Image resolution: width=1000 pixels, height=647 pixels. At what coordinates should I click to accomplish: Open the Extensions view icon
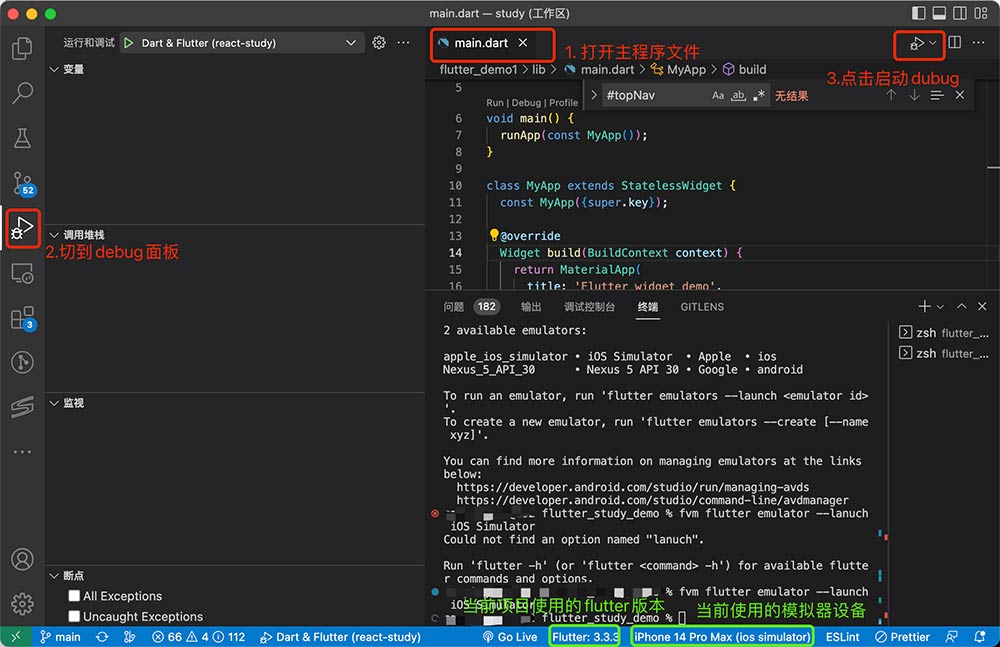click(22, 318)
